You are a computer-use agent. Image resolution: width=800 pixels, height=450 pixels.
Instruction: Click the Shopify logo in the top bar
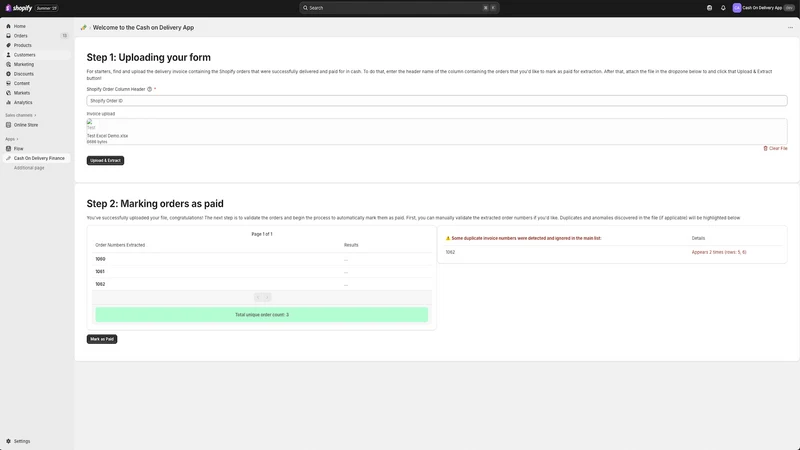point(18,8)
